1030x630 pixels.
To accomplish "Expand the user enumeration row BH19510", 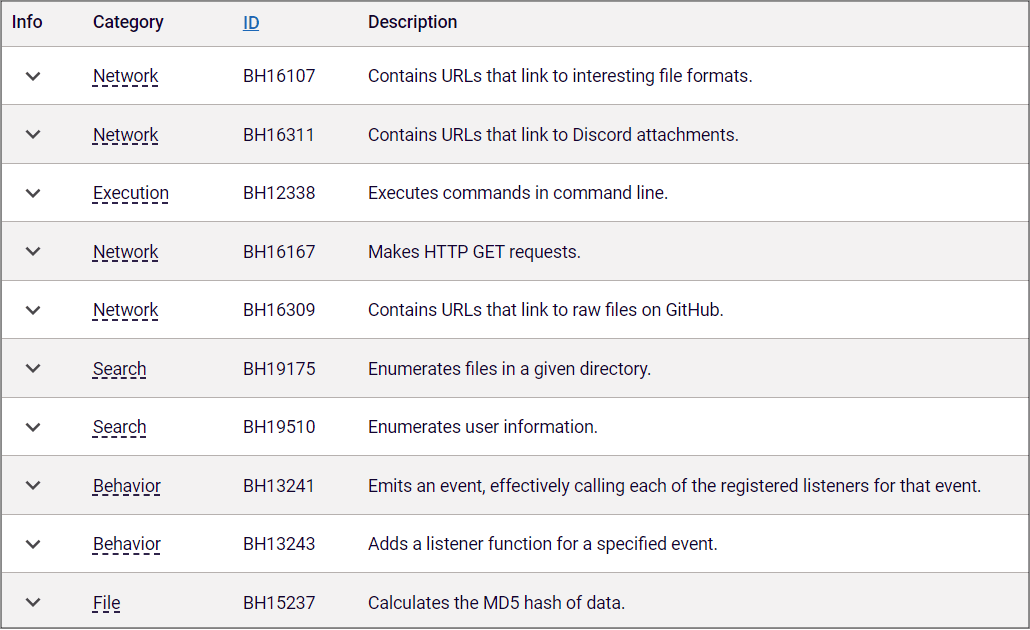I will (33, 426).
